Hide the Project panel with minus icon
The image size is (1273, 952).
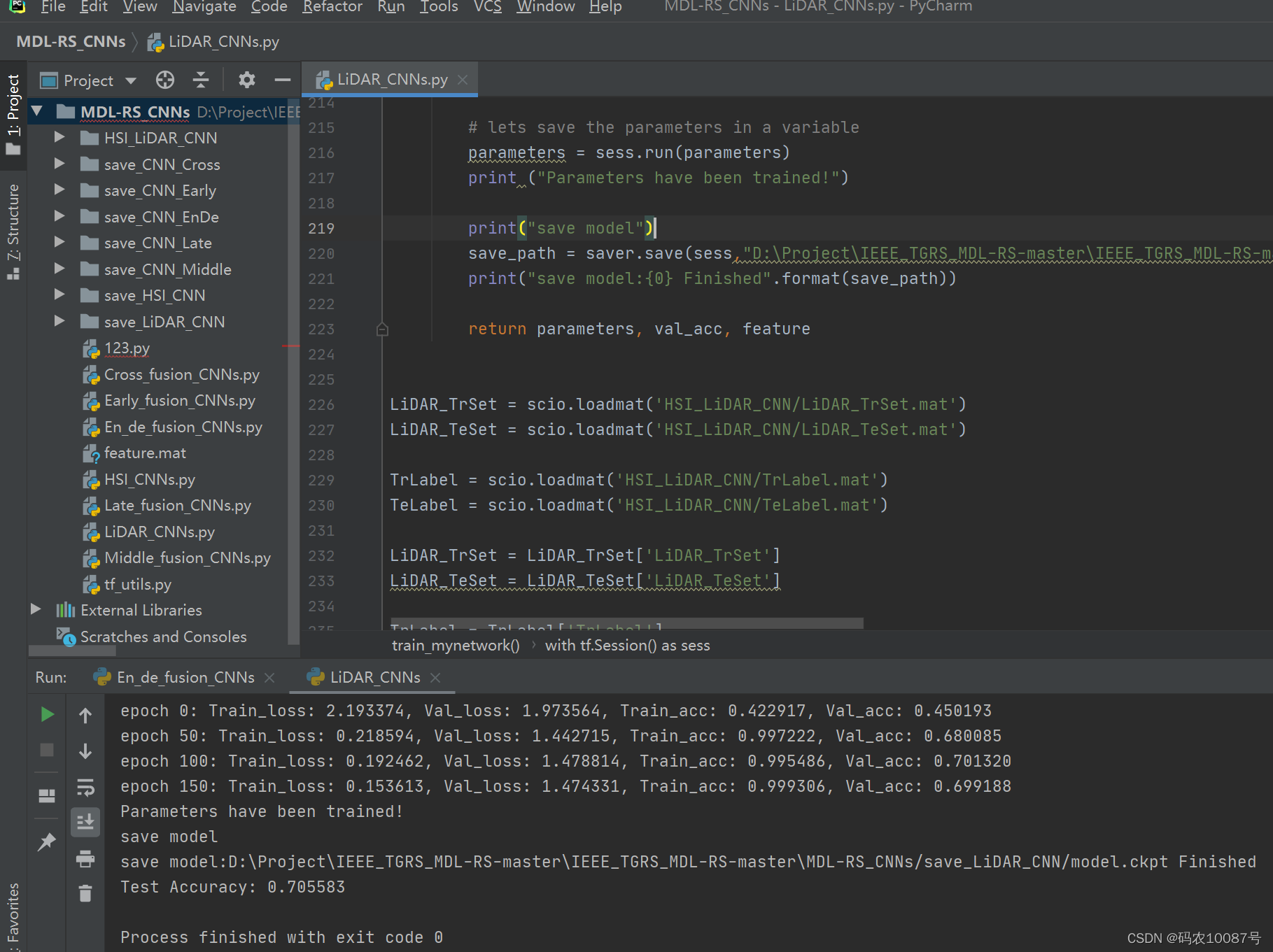tap(283, 80)
